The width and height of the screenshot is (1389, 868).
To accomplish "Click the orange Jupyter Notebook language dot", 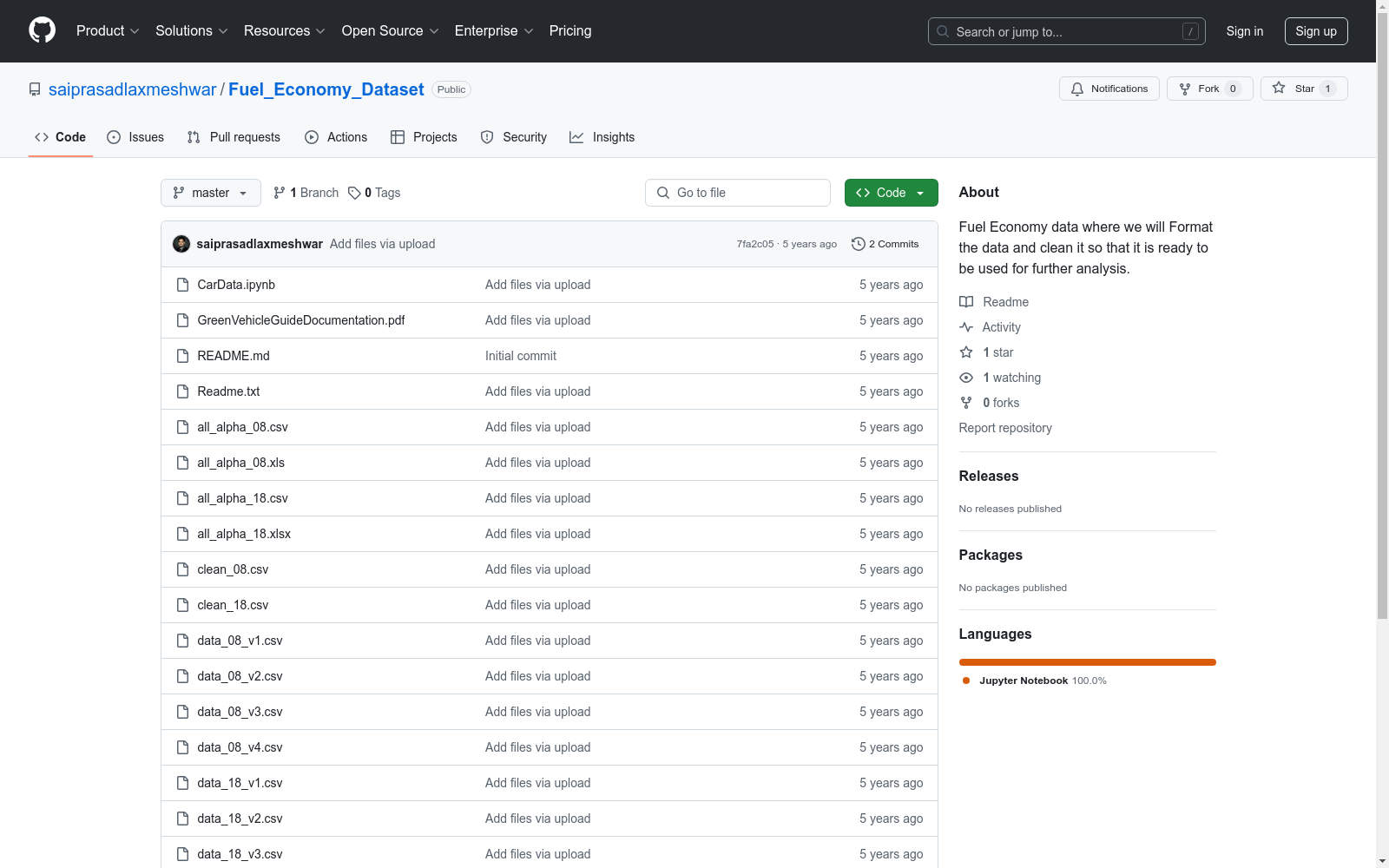I will pos(966,681).
